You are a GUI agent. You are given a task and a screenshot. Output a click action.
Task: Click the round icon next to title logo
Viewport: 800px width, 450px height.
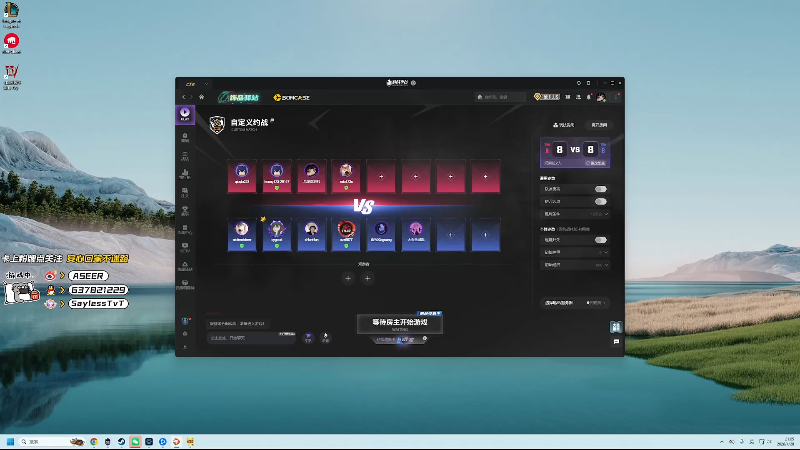[x=414, y=83]
